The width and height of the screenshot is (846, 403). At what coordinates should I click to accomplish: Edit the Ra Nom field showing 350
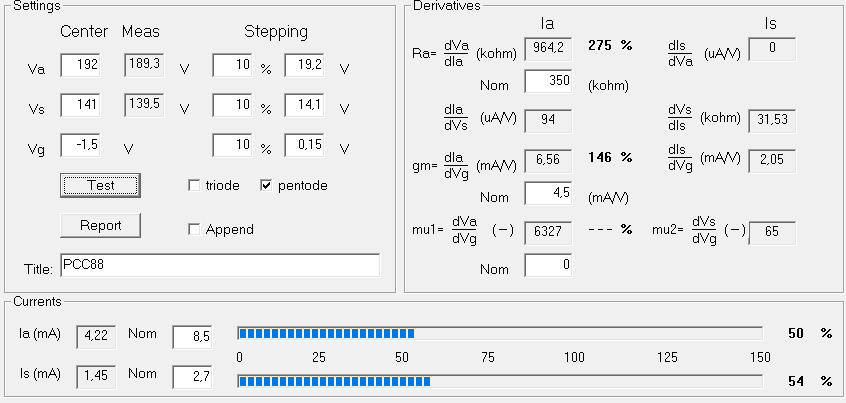pyautogui.click(x=548, y=81)
